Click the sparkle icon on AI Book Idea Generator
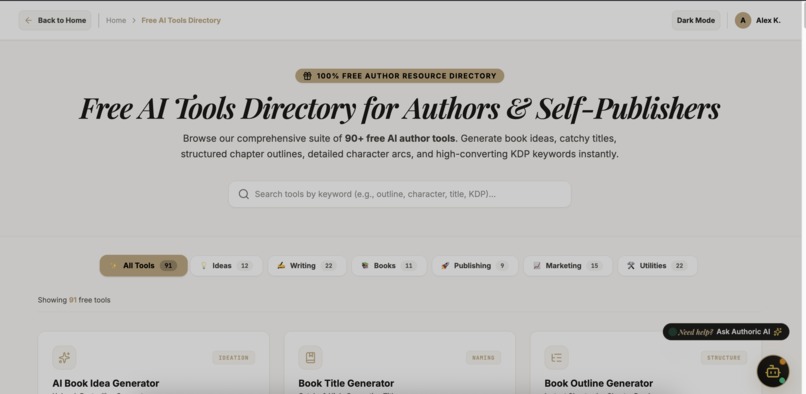 [64, 357]
